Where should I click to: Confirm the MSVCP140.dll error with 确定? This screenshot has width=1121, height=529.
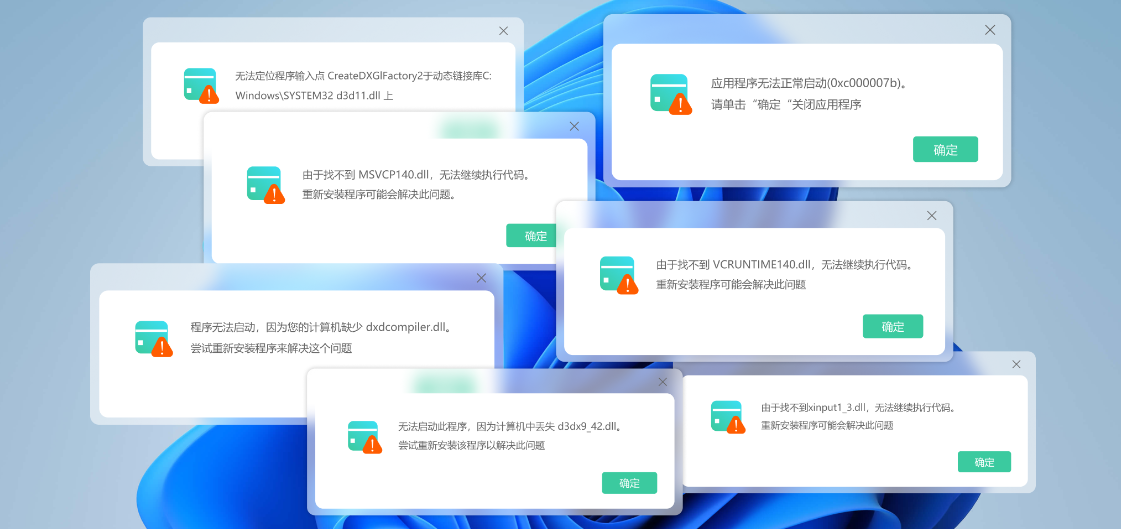[536, 236]
